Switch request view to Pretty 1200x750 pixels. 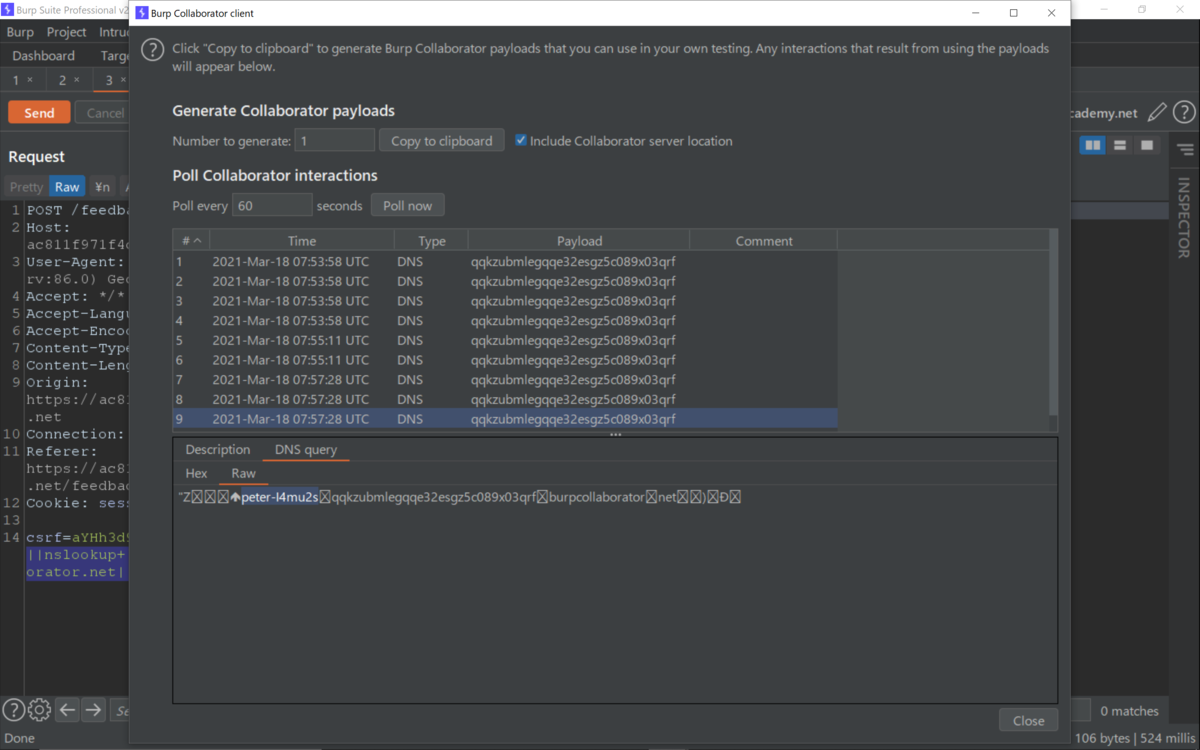tap(27, 187)
